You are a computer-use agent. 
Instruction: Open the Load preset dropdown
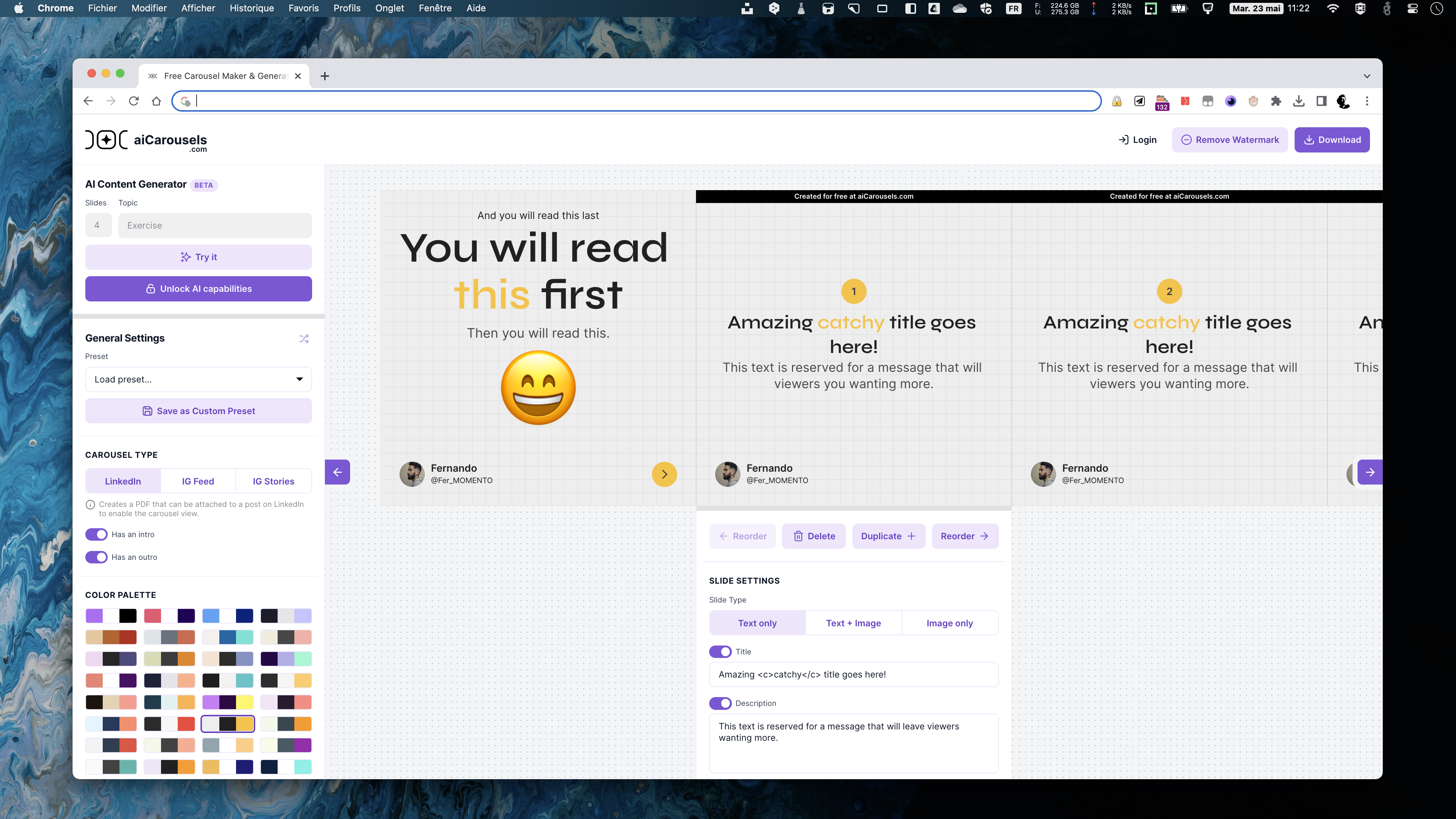[x=198, y=379]
